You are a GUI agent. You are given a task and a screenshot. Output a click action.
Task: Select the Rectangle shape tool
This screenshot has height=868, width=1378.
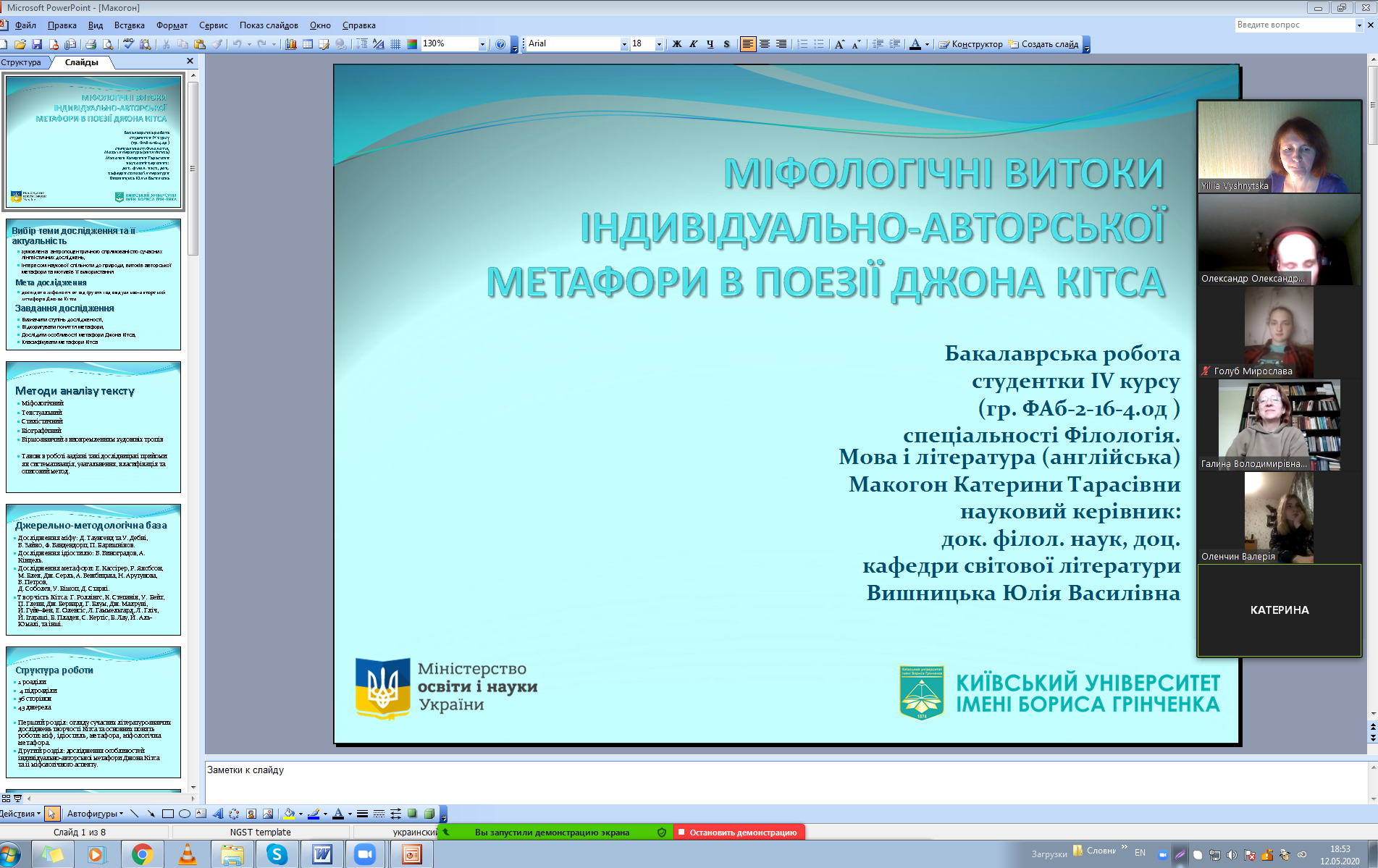(x=168, y=814)
